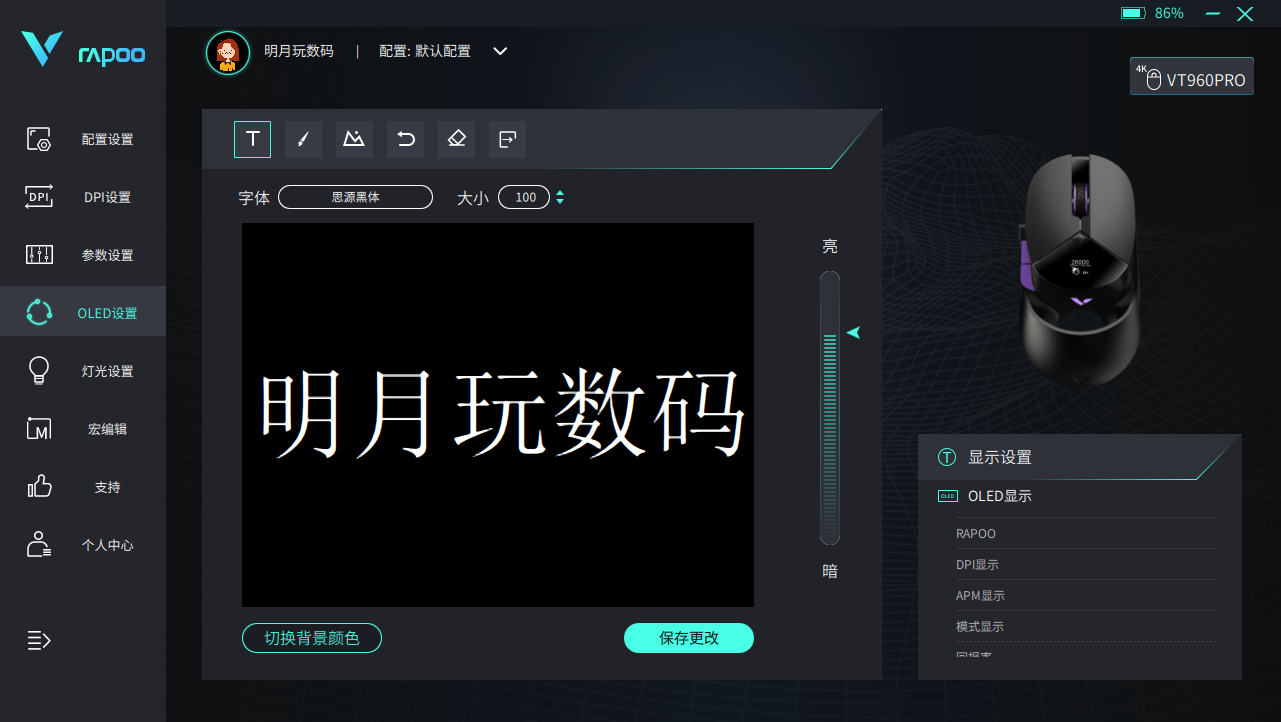Select the DPI显示 display option
Viewport: 1281px width, 722px height.
click(977, 565)
